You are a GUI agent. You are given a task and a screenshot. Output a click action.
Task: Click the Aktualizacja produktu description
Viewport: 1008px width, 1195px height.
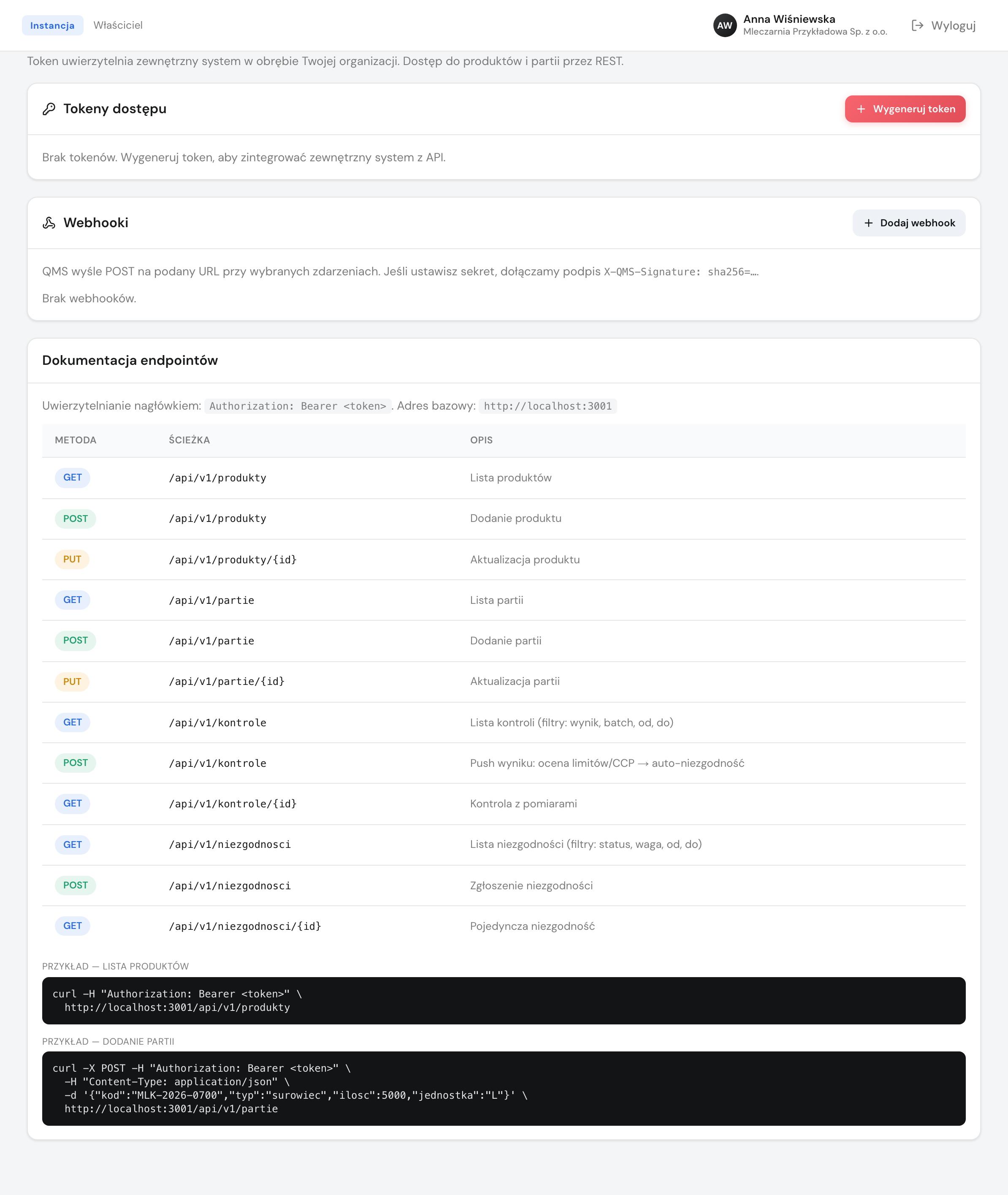525,559
